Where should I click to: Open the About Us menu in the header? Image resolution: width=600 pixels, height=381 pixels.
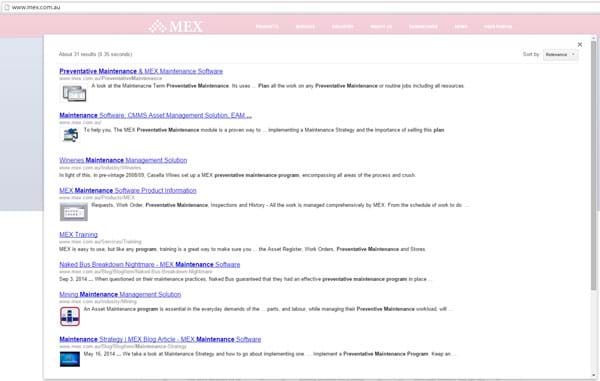point(381,26)
